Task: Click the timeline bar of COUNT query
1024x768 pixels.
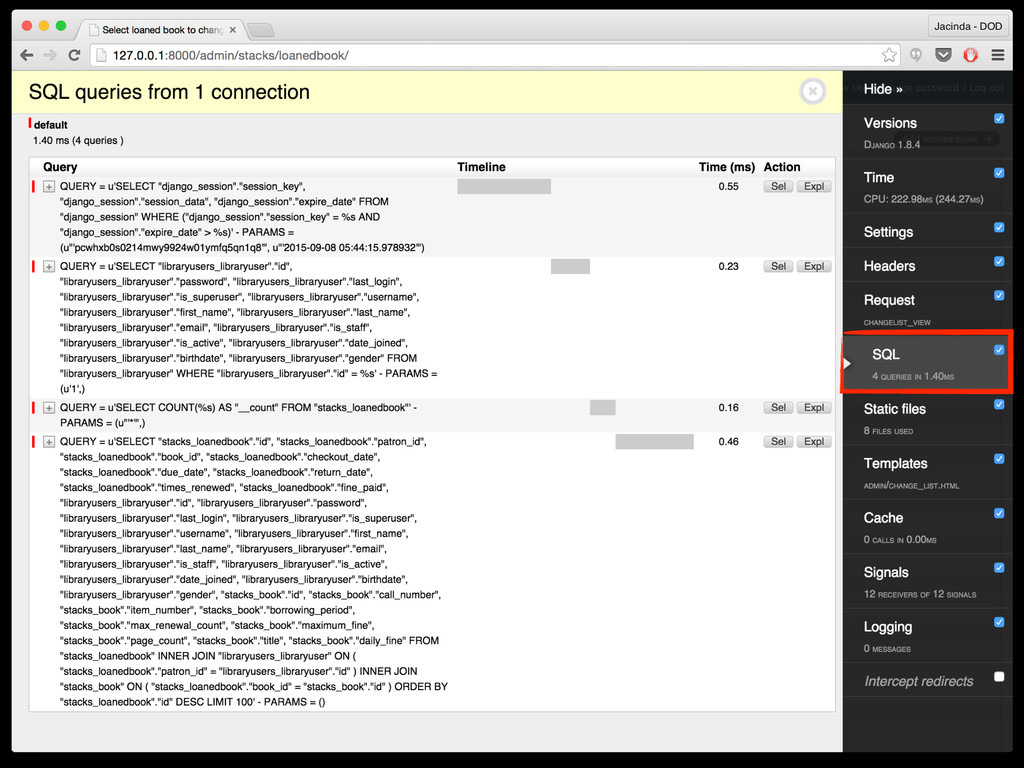Action: [603, 407]
